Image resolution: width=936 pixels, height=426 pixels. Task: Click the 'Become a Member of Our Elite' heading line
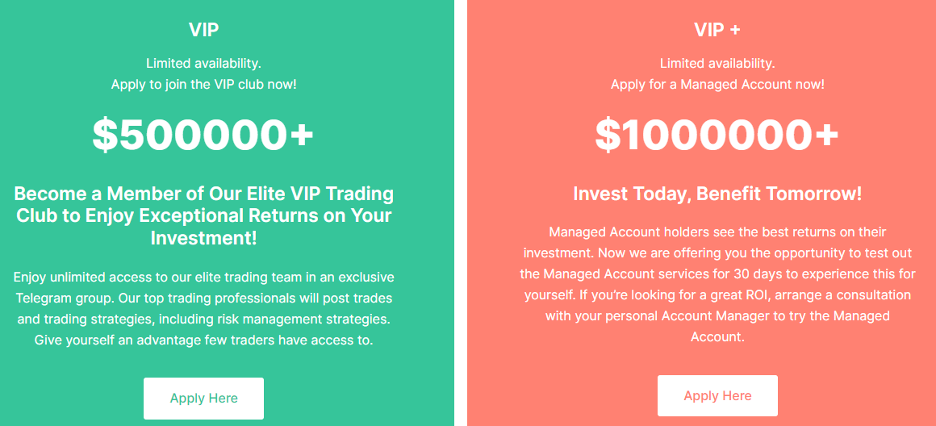coord(204,194)
